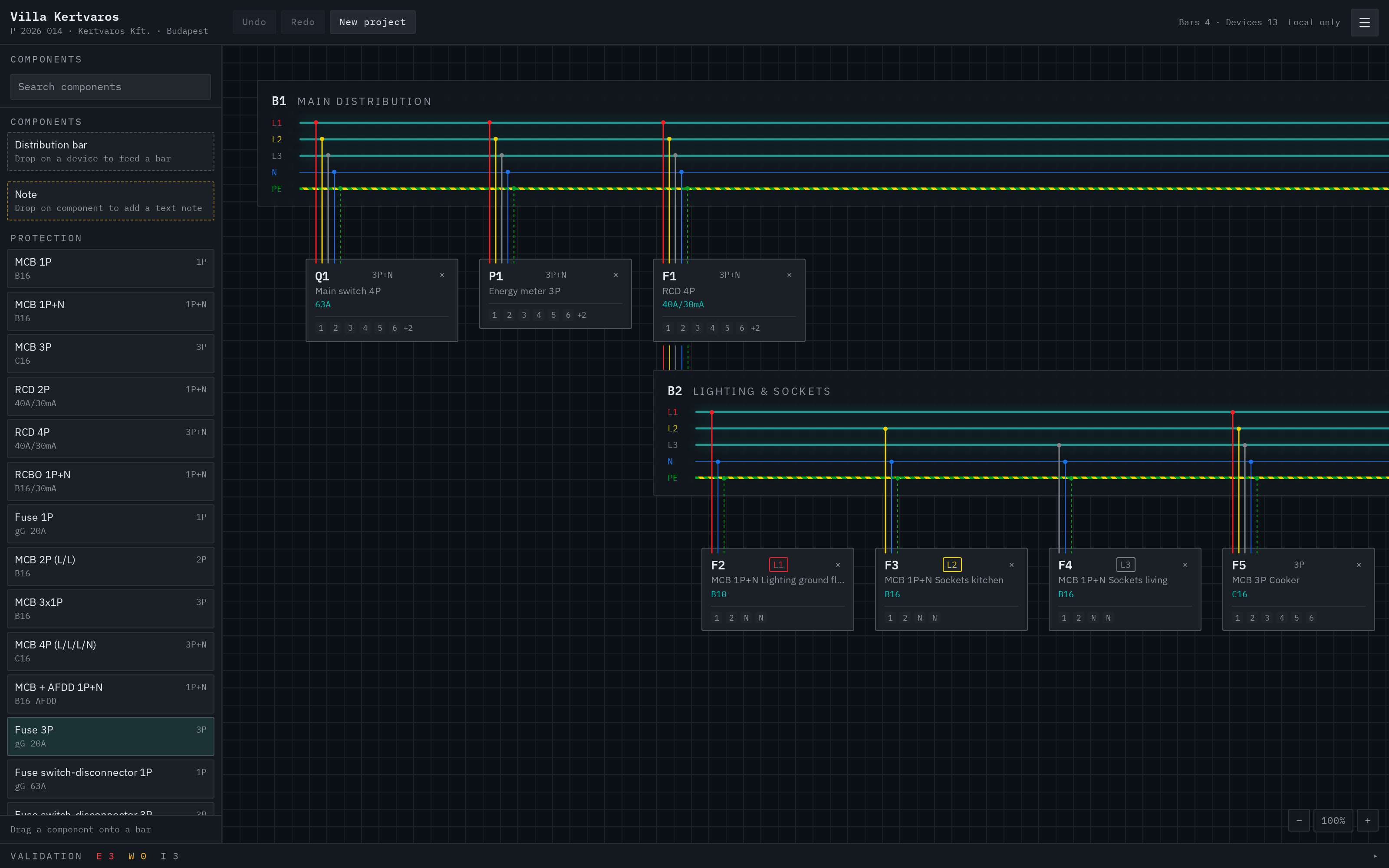The image size is (1389, 868).
Task: Open the hamburger menu
Action: click(x=1364, y=23)
